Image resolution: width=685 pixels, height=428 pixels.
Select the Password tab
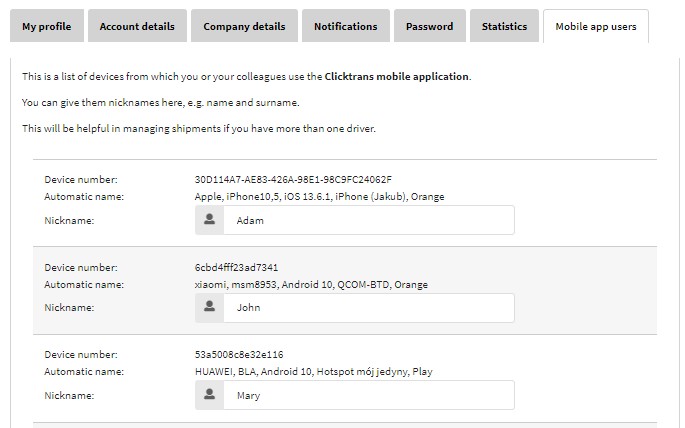pyautogui.click(x=430, y=26)
